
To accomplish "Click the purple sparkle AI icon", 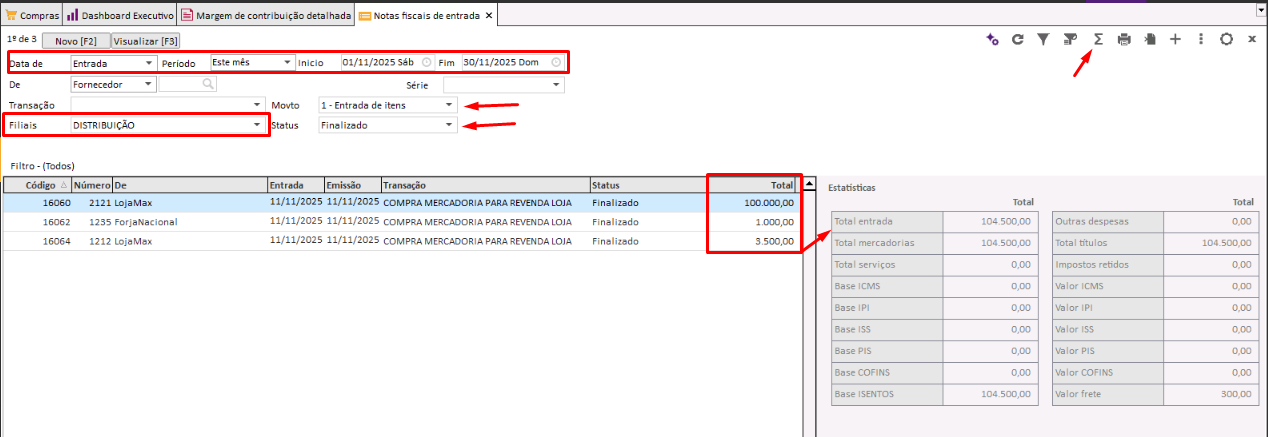I will [x=992, y=39].
